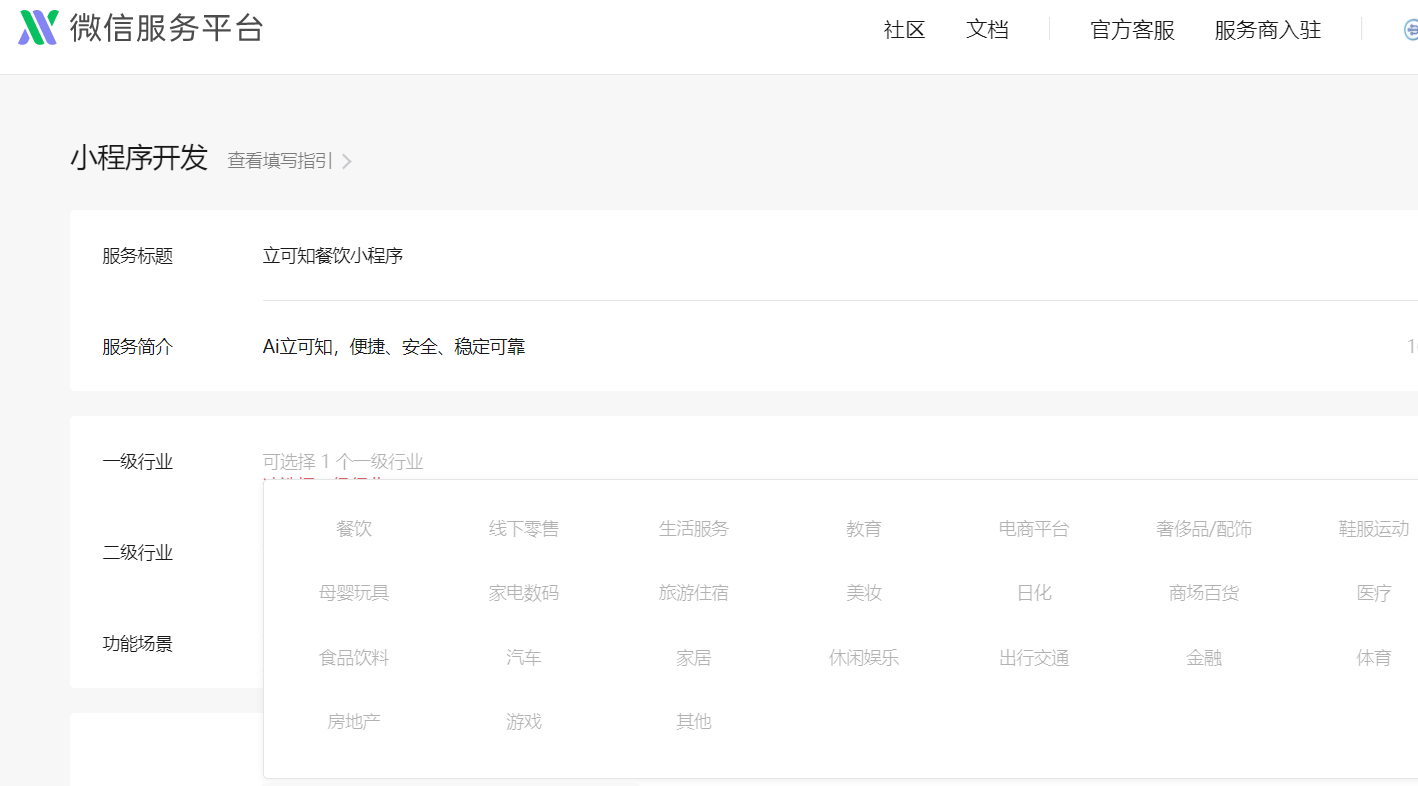The height and width of the screenshot is (786, 1418).
Task: Select the 餐饮 industry option
Action: (x=354, y=529)
